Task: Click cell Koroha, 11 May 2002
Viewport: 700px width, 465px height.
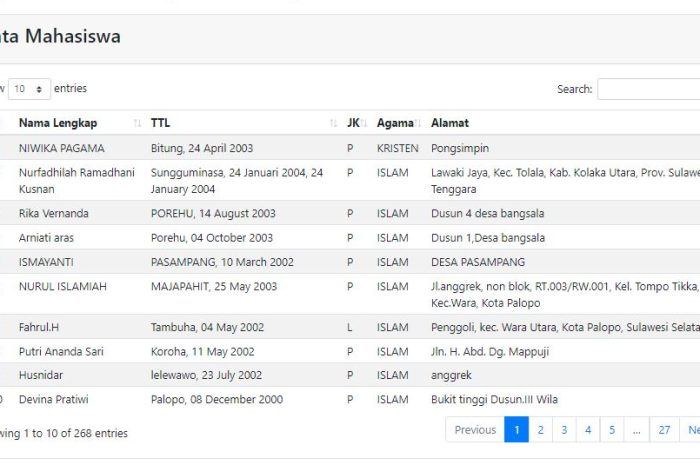Action: tap(203, 352)
